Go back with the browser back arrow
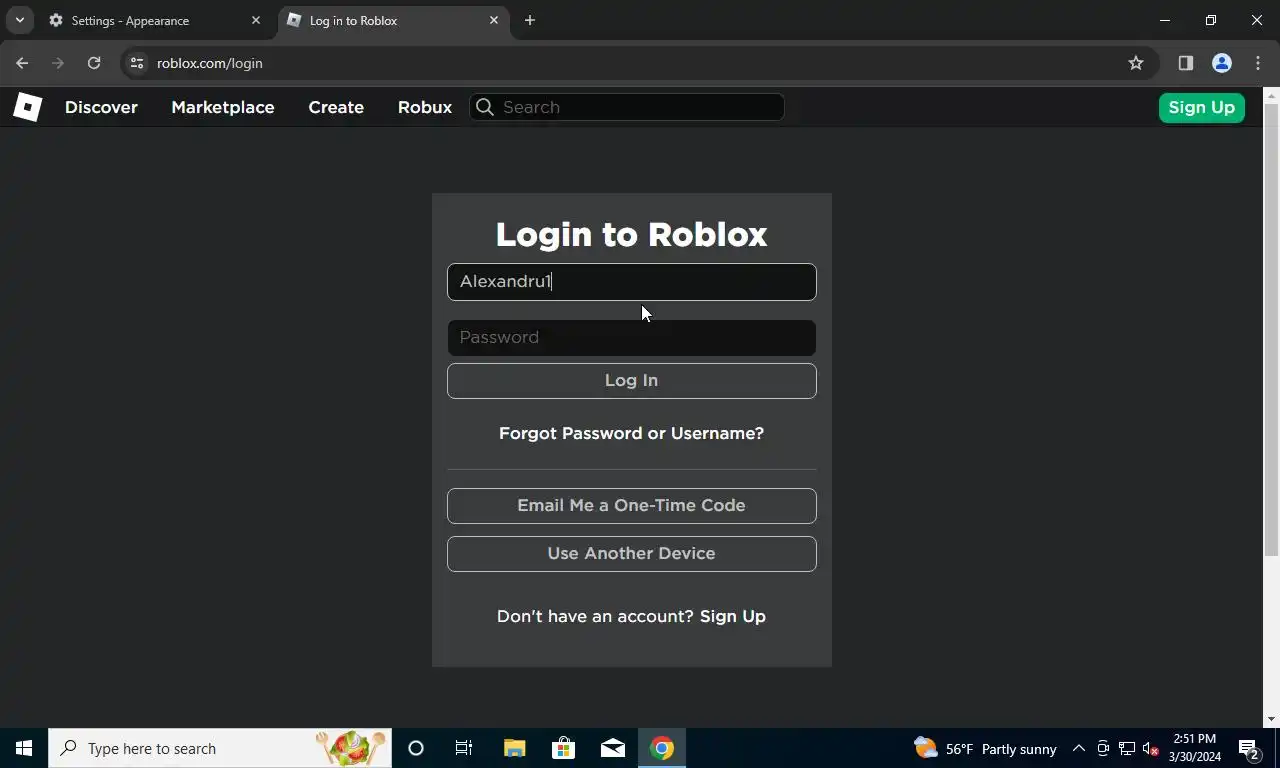Screen dimensions: 1280x768 coord(22,63)
